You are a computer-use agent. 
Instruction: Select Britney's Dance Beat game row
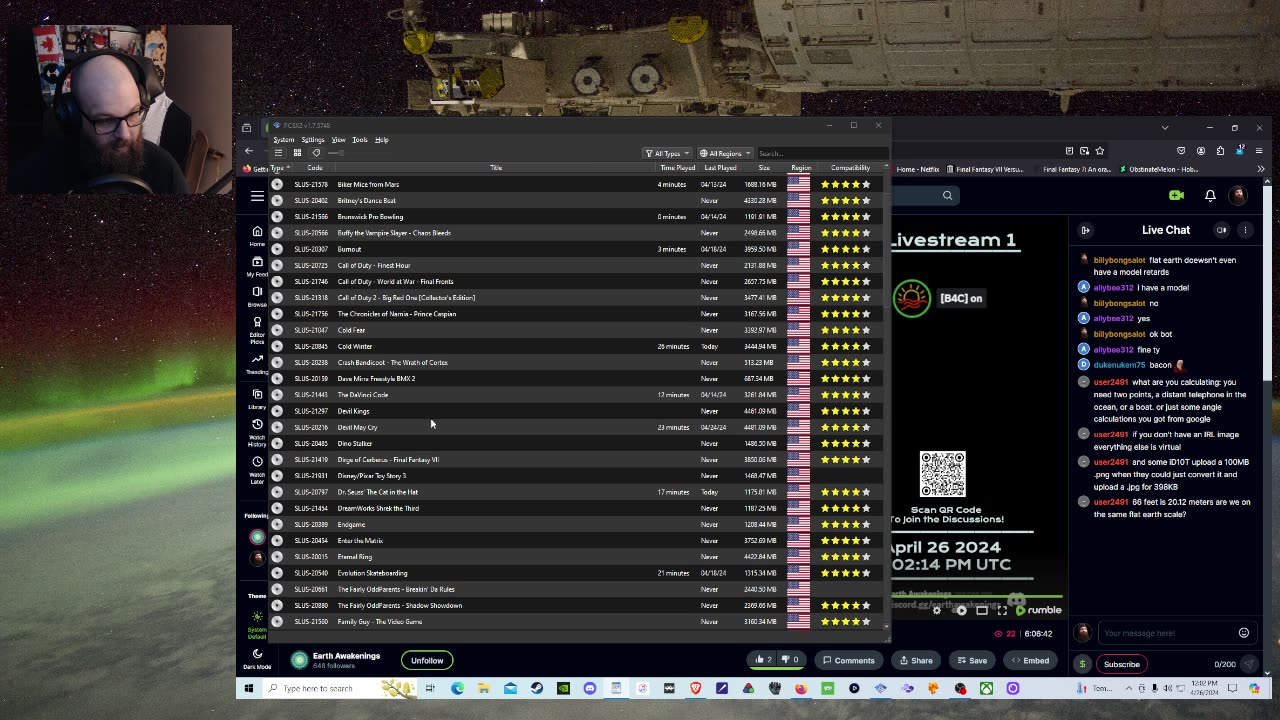[578, 200]
